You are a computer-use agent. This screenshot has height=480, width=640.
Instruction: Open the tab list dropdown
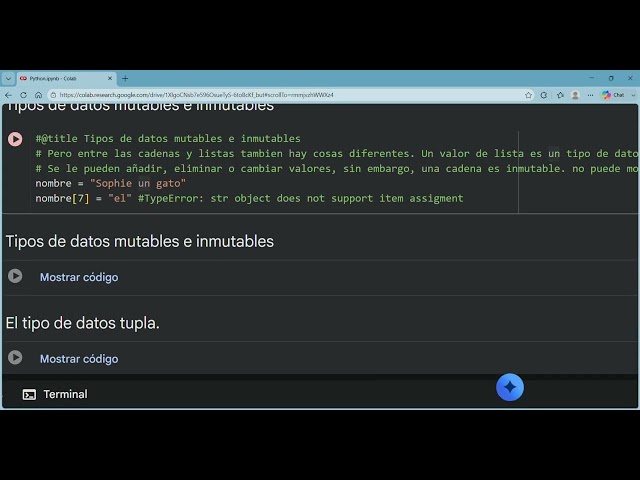coord(8,78)
